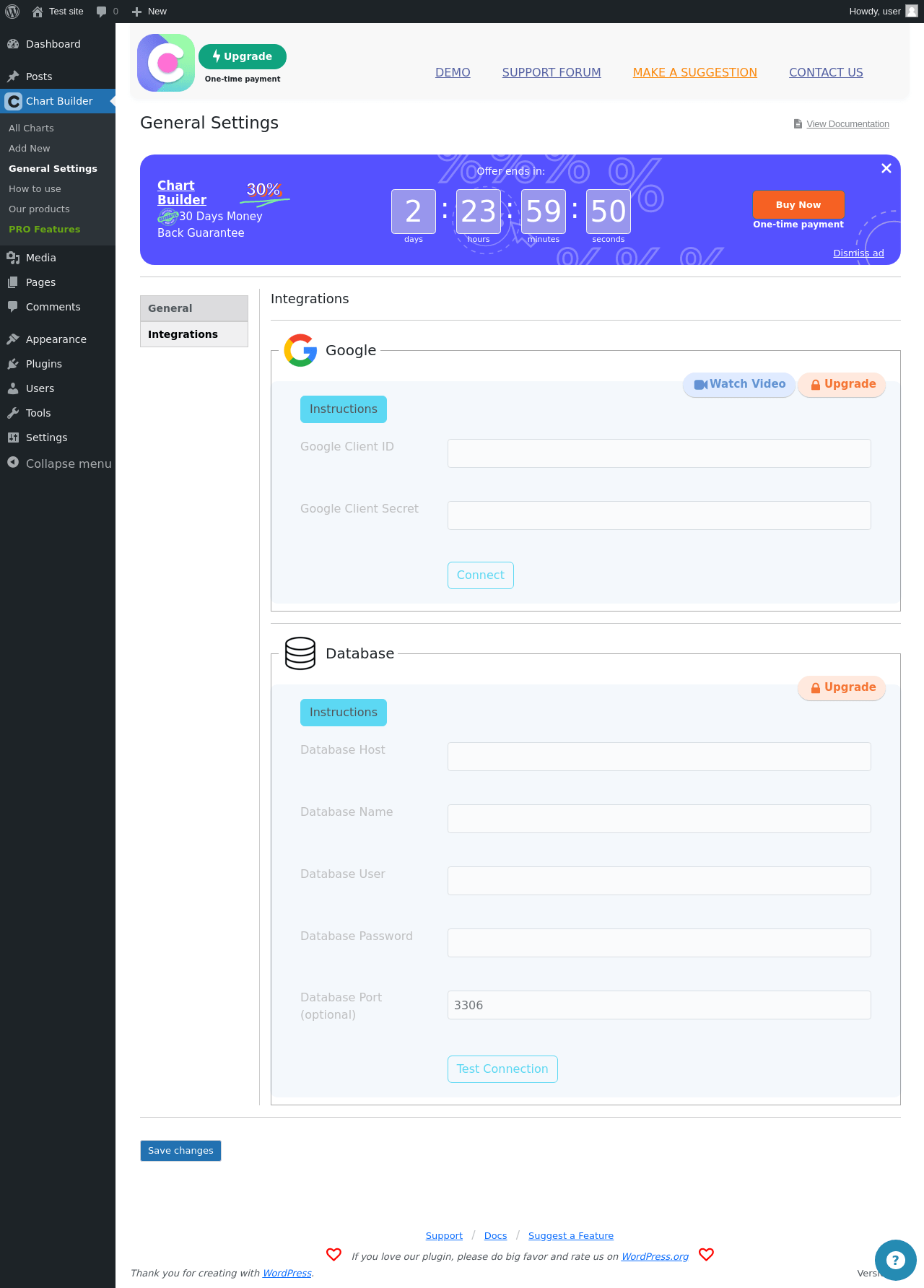
Task: Open the DEMO link
Action: pos(453,72)
